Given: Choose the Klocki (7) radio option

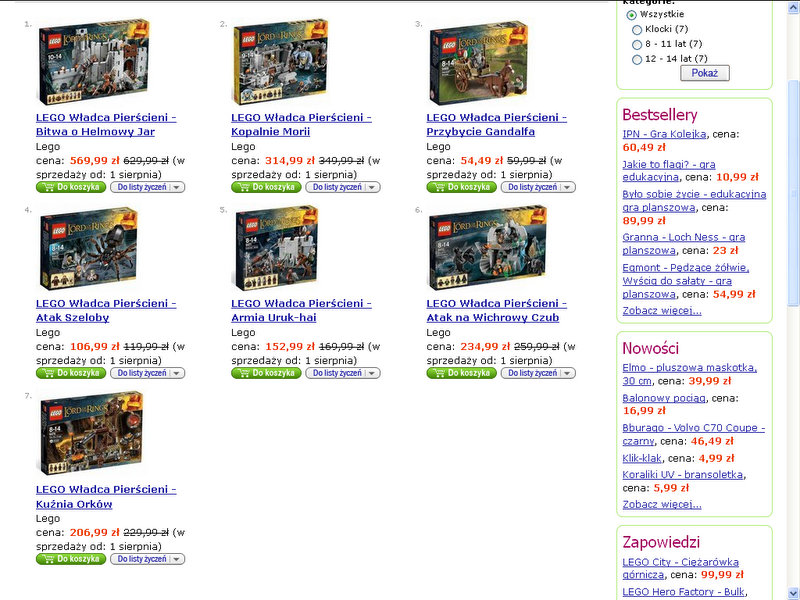Looking at the screenshot, I should point(637,30).
